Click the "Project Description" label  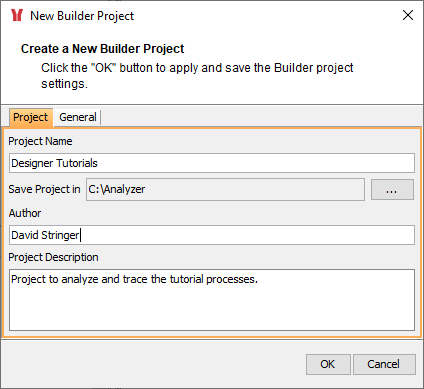[x=53, y=257]
